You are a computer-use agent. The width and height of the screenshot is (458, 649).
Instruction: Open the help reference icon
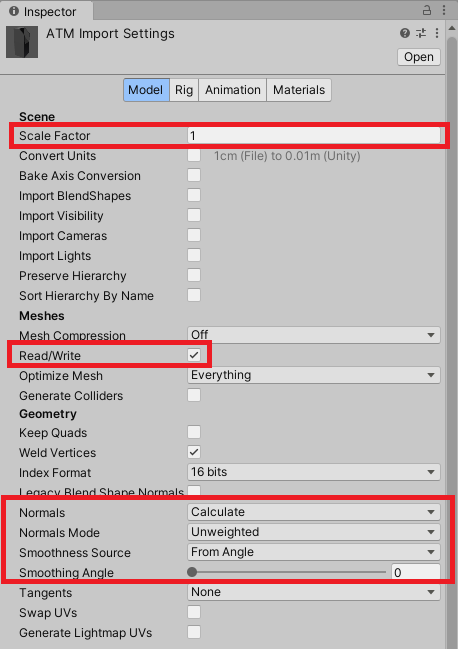[x=405, y=33]
